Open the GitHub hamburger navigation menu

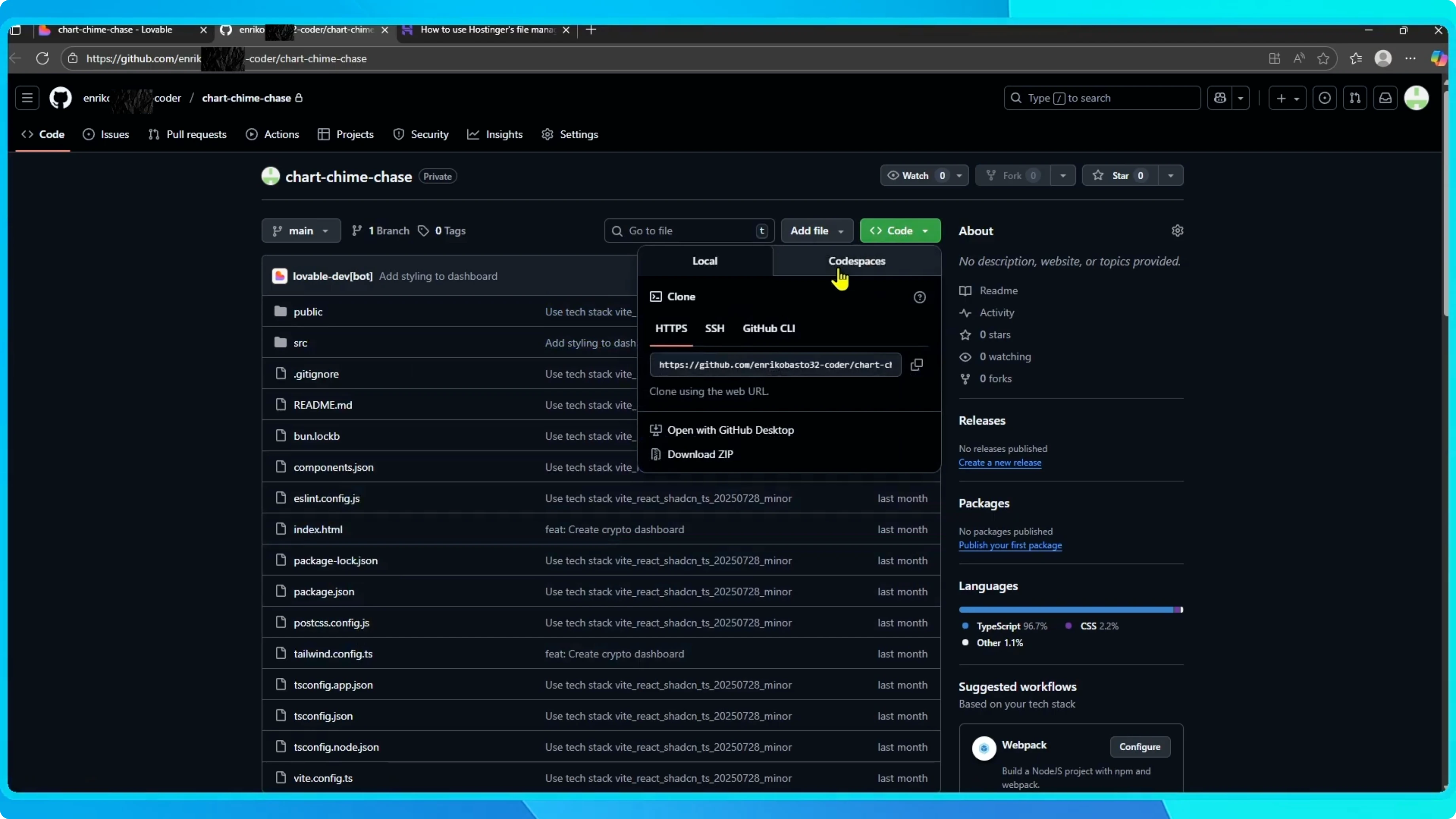coord(27,98)
